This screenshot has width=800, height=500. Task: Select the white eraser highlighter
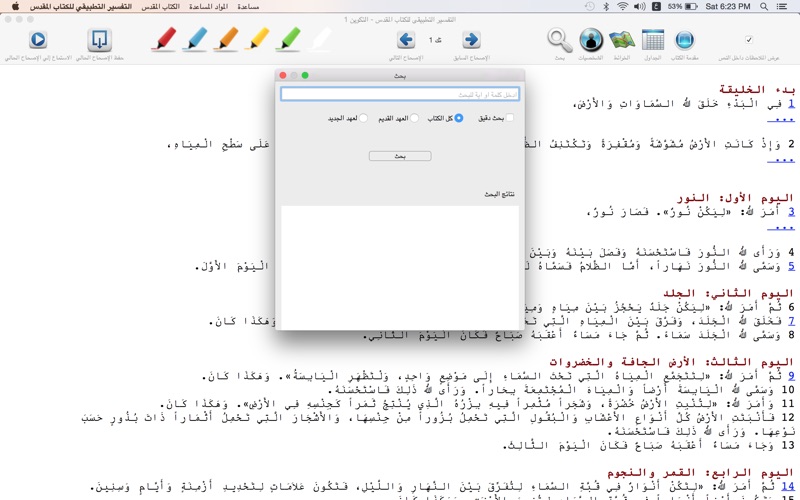tap(320, 39)
